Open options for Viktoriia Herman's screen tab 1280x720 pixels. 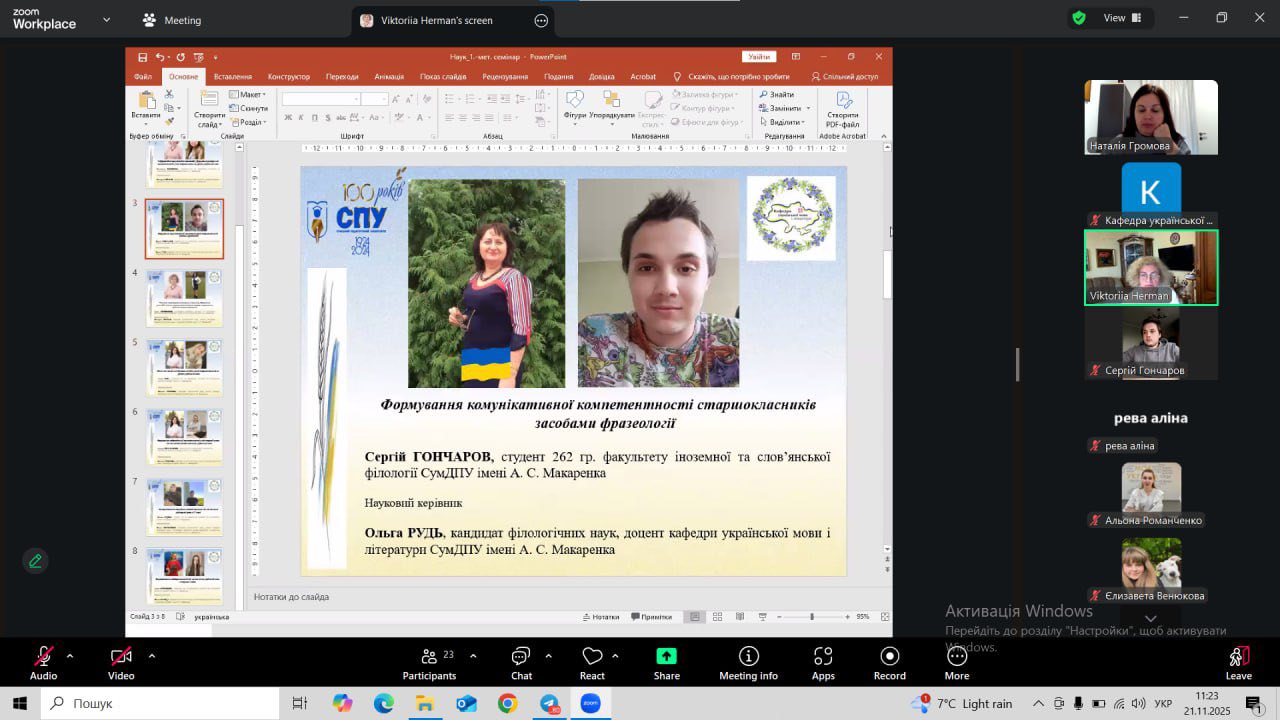tap(541, 20)
